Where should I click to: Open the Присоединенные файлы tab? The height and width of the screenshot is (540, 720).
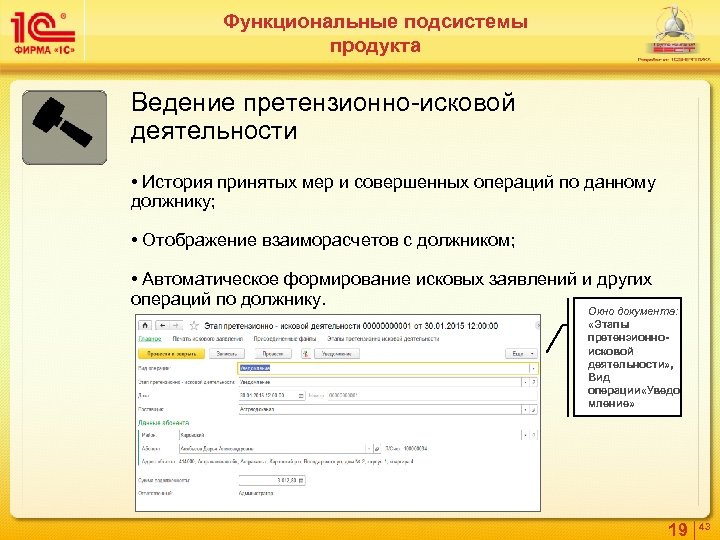(x=285, y=339)
